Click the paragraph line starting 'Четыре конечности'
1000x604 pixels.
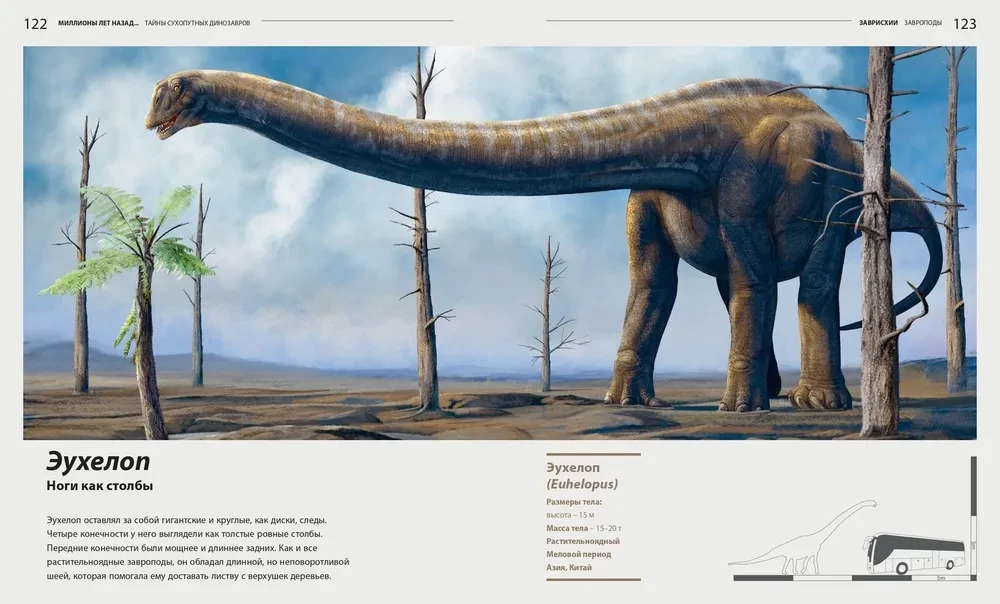(184, 534)
